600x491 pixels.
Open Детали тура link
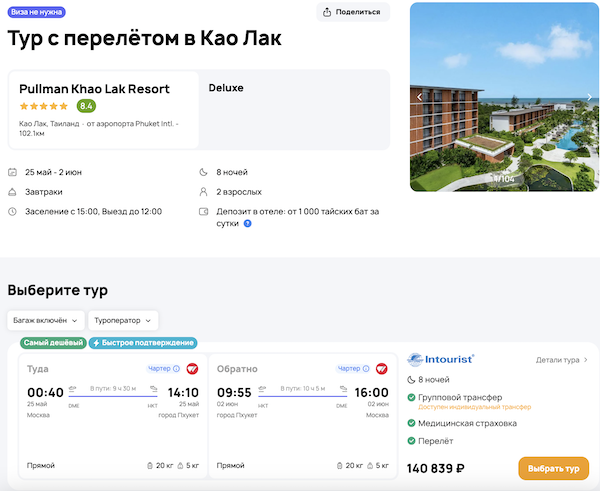tap(562, 359)
